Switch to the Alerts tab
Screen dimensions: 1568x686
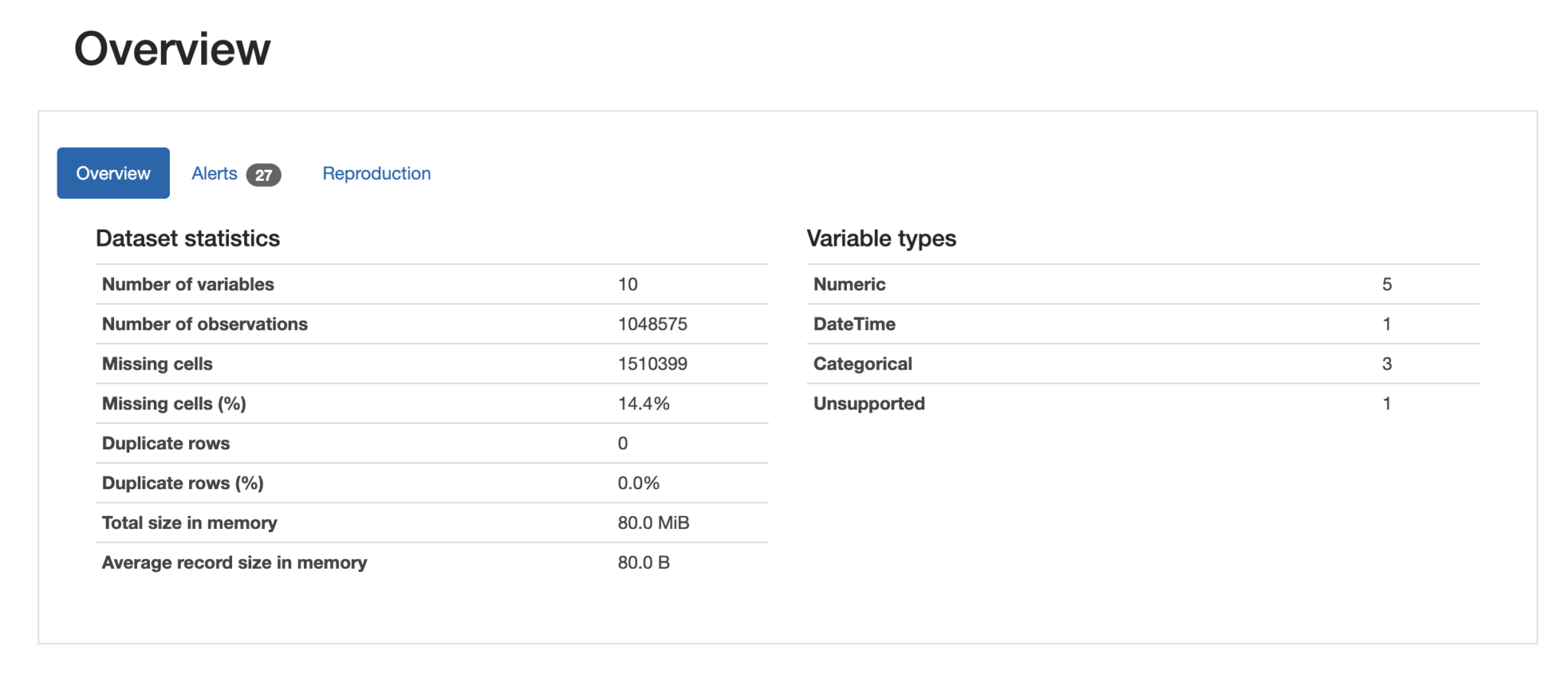[x=214, y=174]
